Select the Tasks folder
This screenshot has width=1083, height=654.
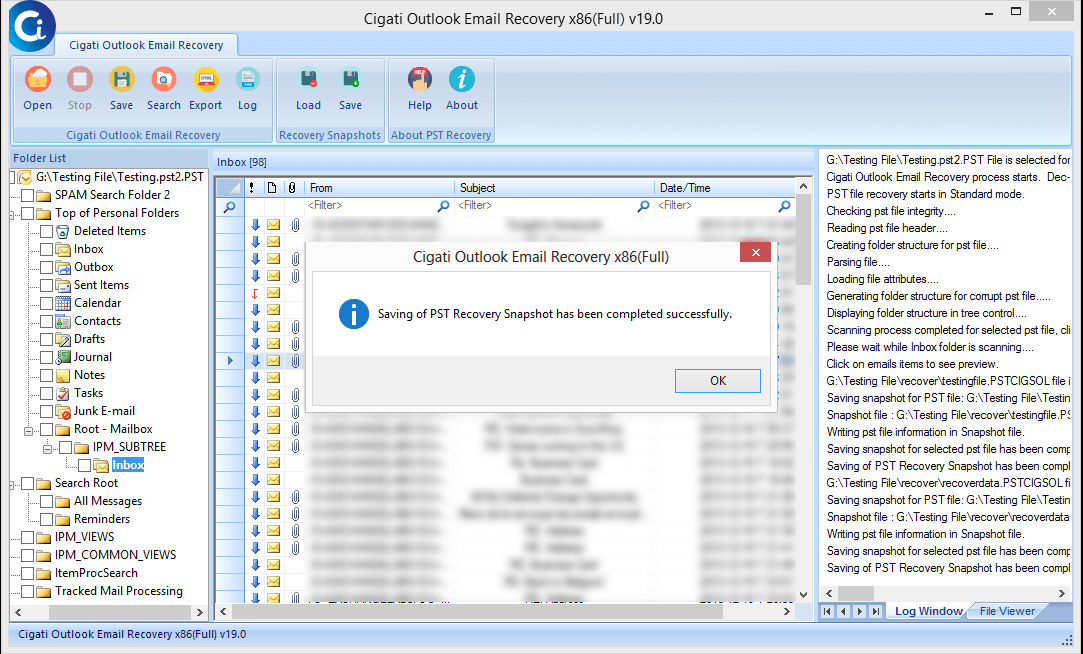[88, 393]
